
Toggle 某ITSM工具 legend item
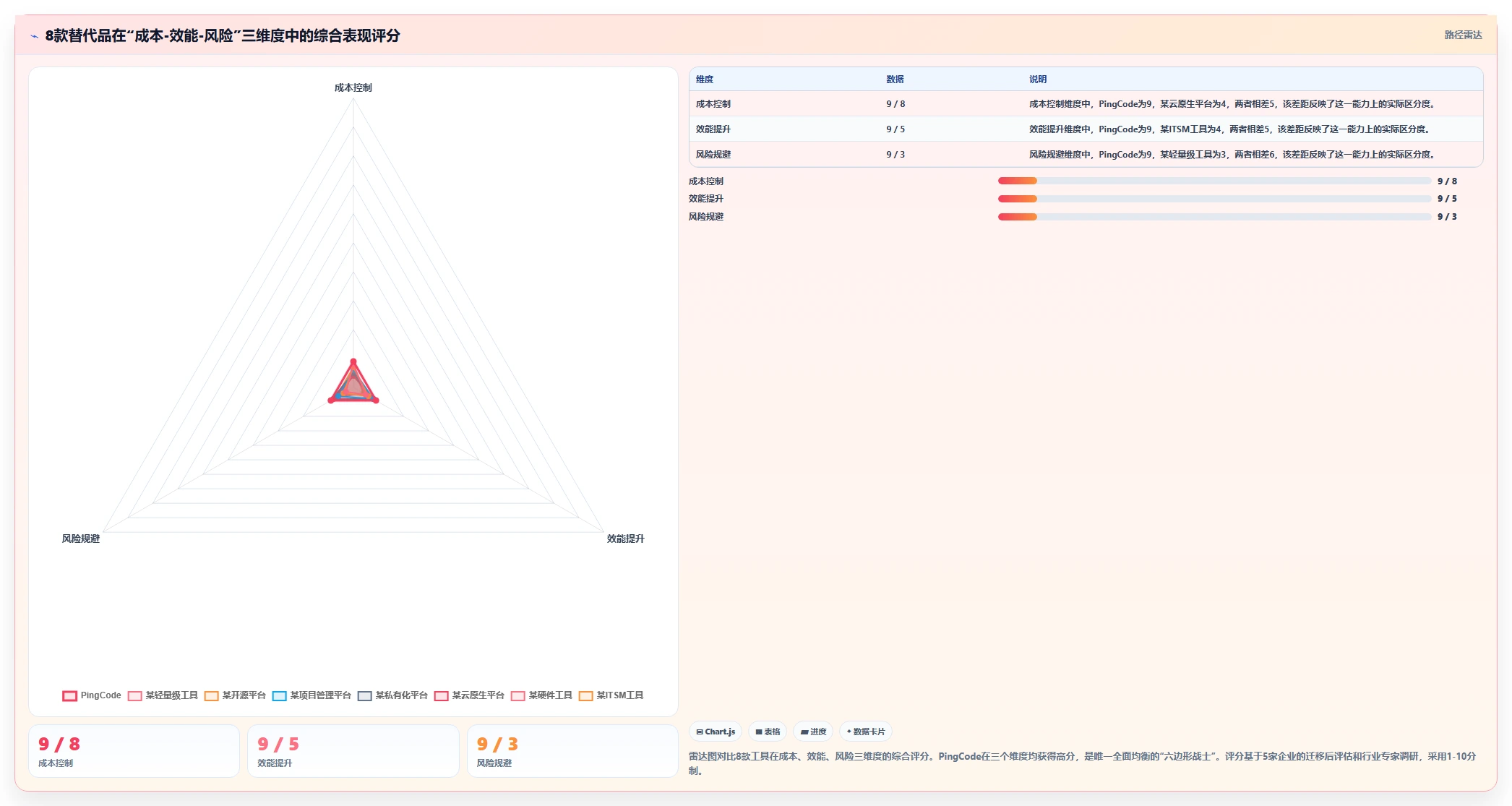click(611, 695)
